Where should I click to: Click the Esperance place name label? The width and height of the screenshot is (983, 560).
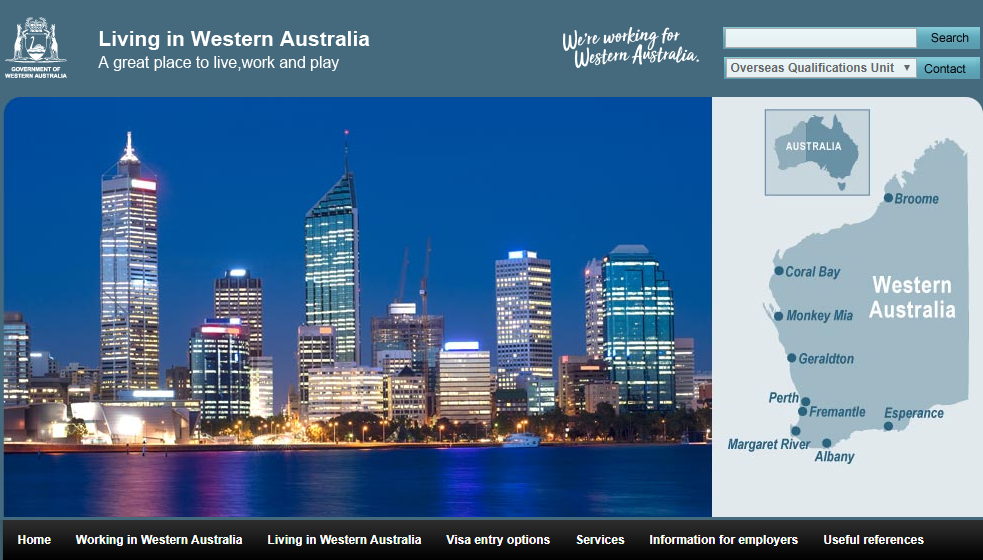(x=913, y=413)
